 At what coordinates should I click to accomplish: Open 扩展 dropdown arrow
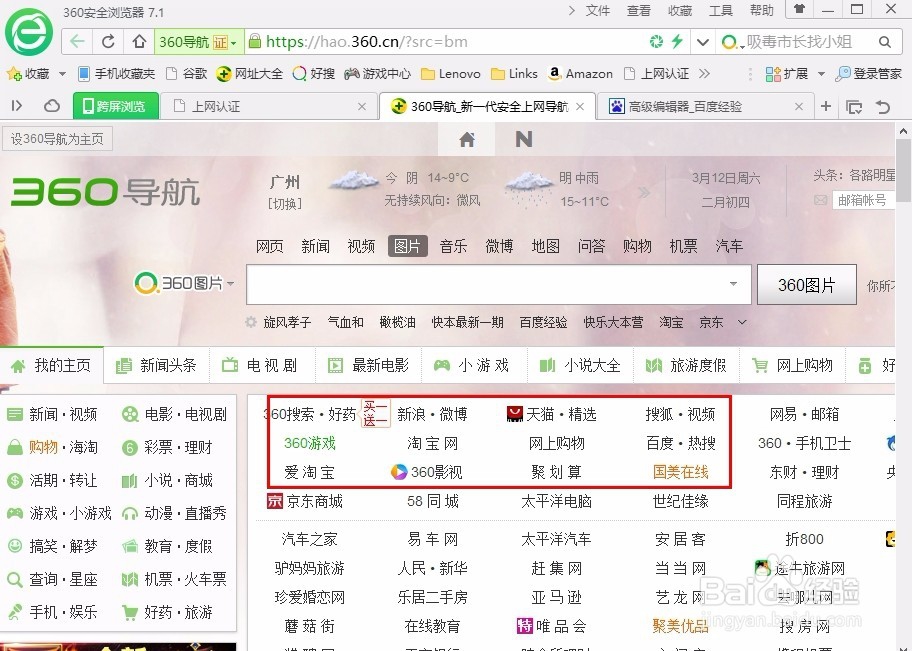click(x=821, y=74)
